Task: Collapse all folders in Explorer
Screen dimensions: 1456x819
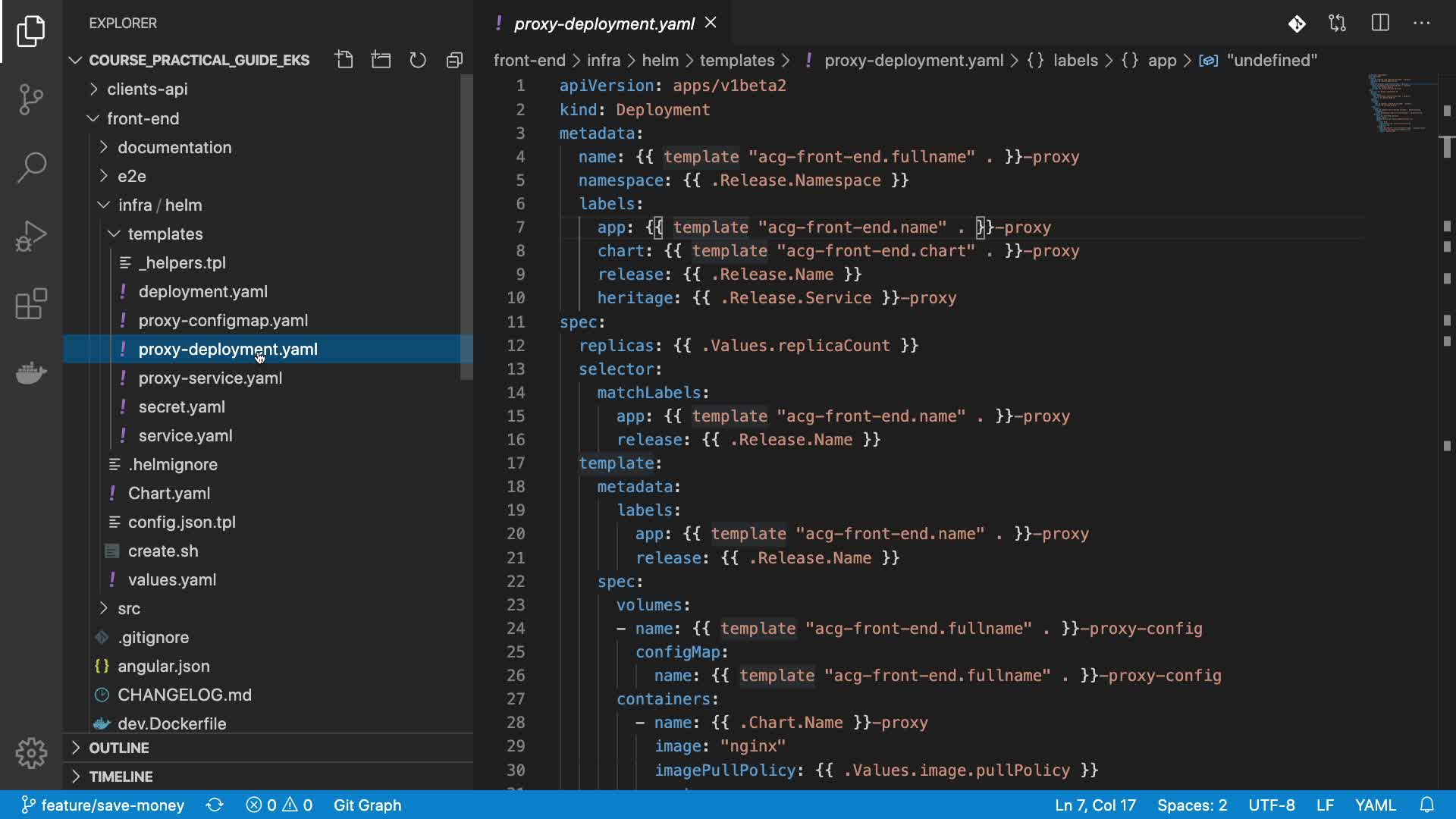Action: pos(454,60)
